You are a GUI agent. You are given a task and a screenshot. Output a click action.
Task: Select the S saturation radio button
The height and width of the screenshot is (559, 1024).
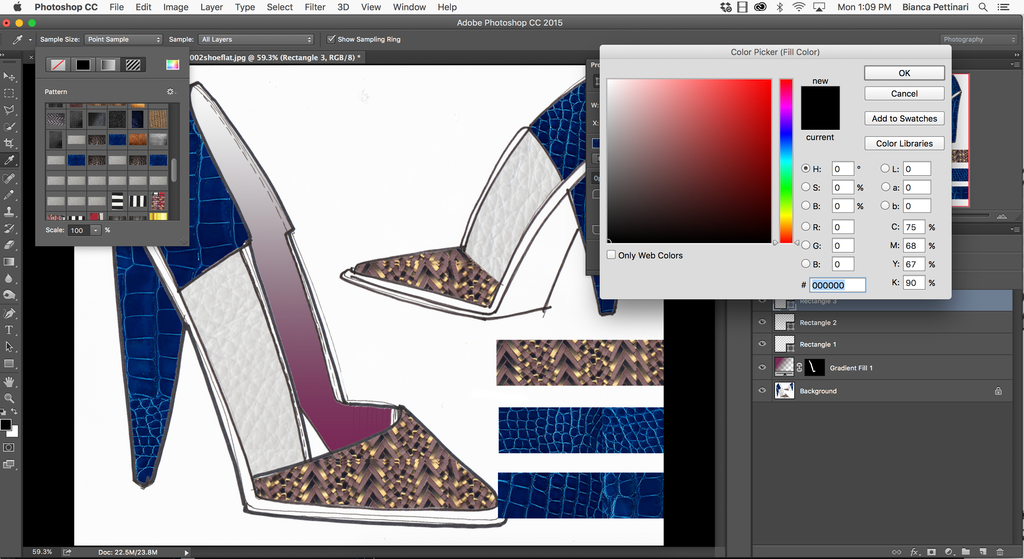click(x=806, y=187)
